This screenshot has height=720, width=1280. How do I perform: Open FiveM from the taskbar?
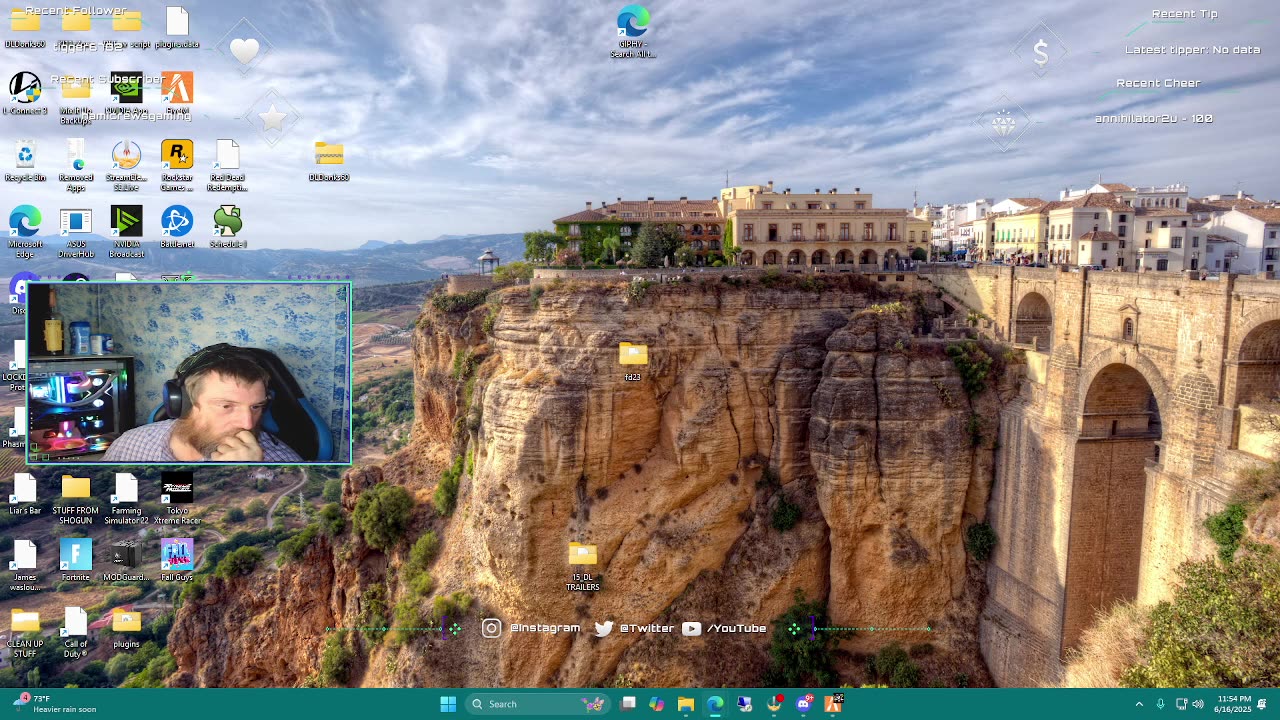click(x=833, y=704)
